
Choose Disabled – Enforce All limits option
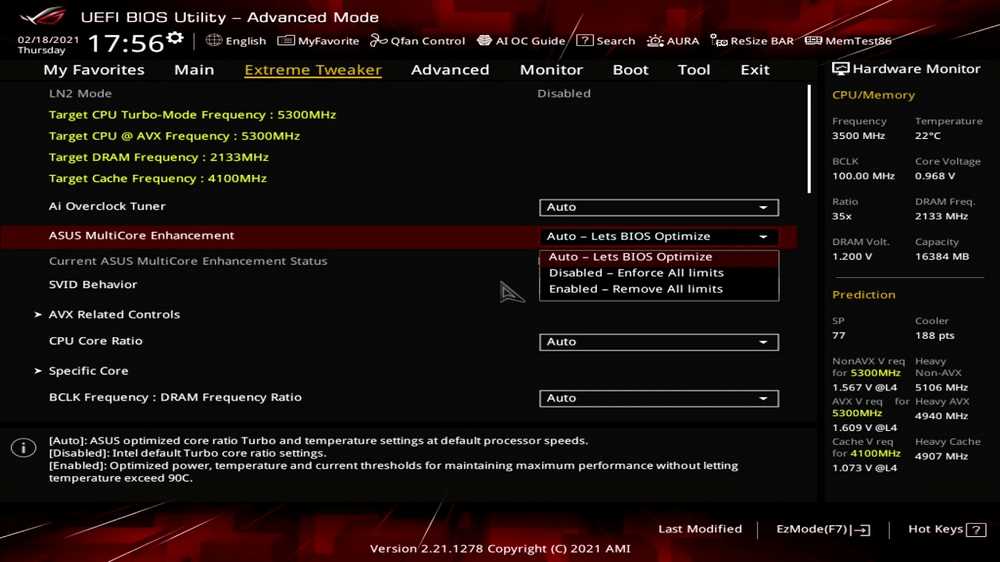(x=659, y=273)
